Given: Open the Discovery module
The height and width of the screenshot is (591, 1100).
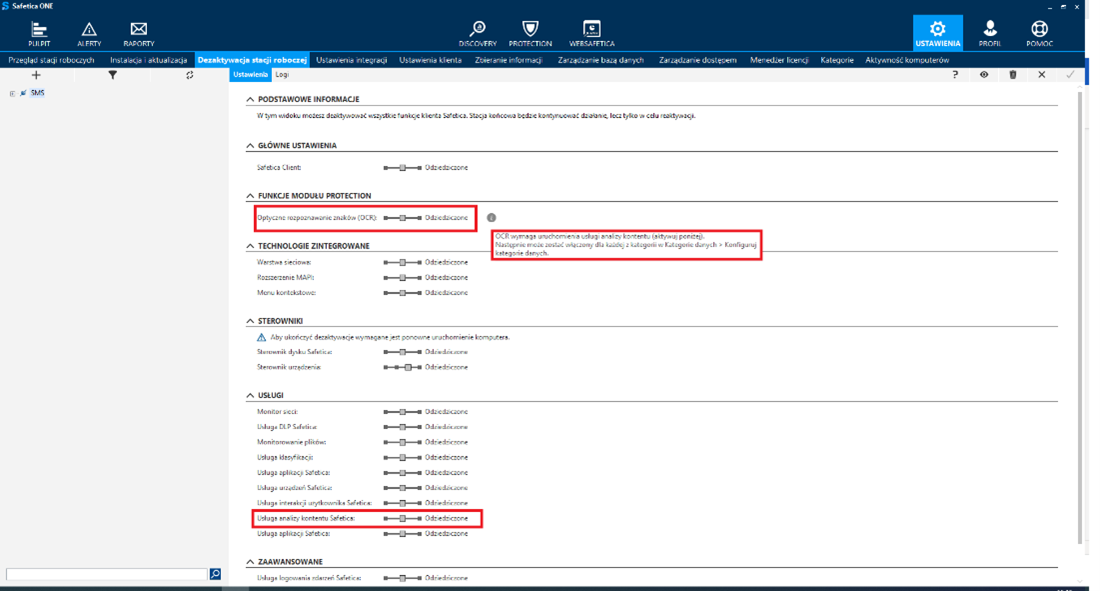Looking at the screenshot, I should coord(478,34).
